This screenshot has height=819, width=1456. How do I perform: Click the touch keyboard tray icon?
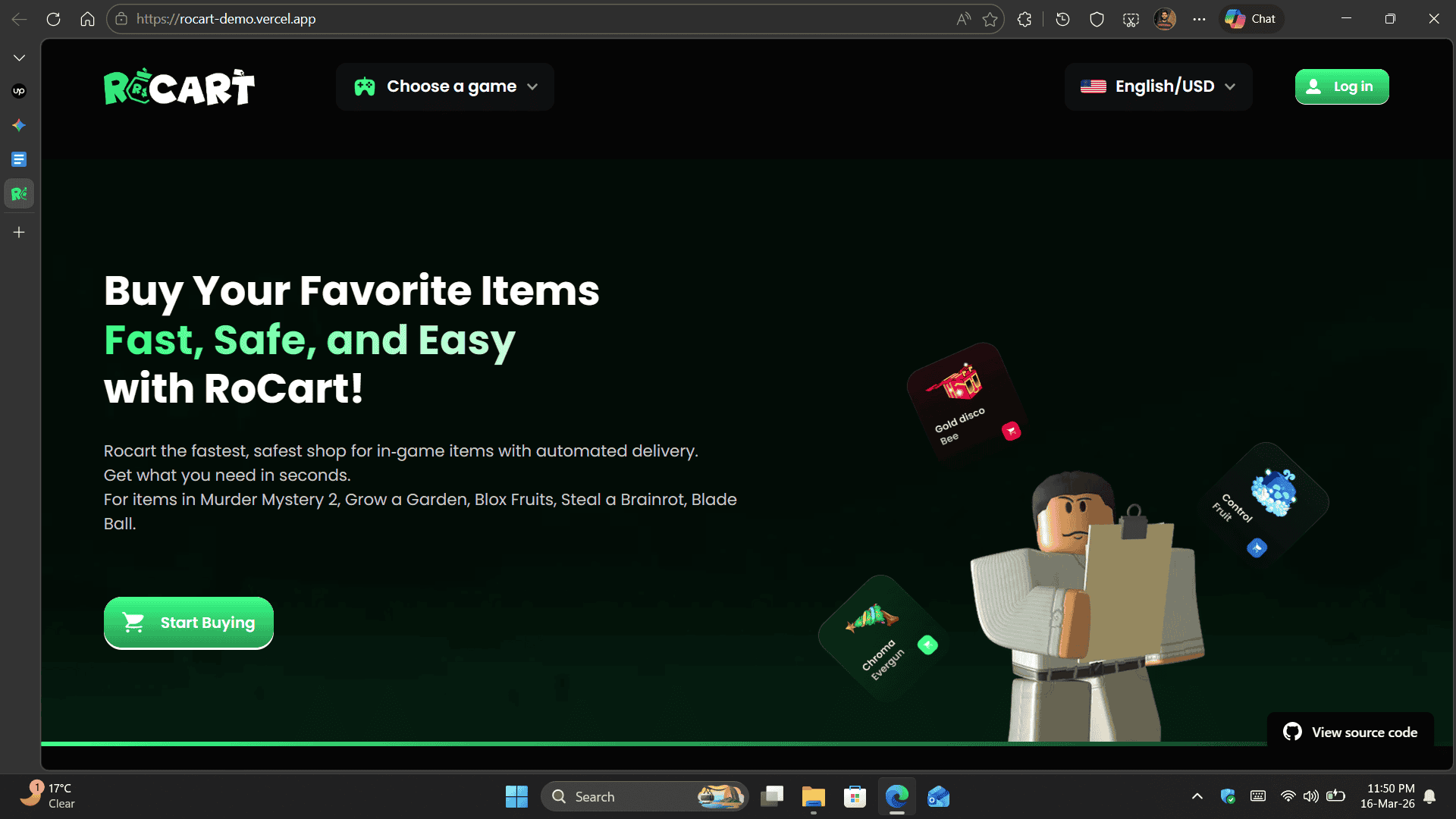click(1258, 796)
